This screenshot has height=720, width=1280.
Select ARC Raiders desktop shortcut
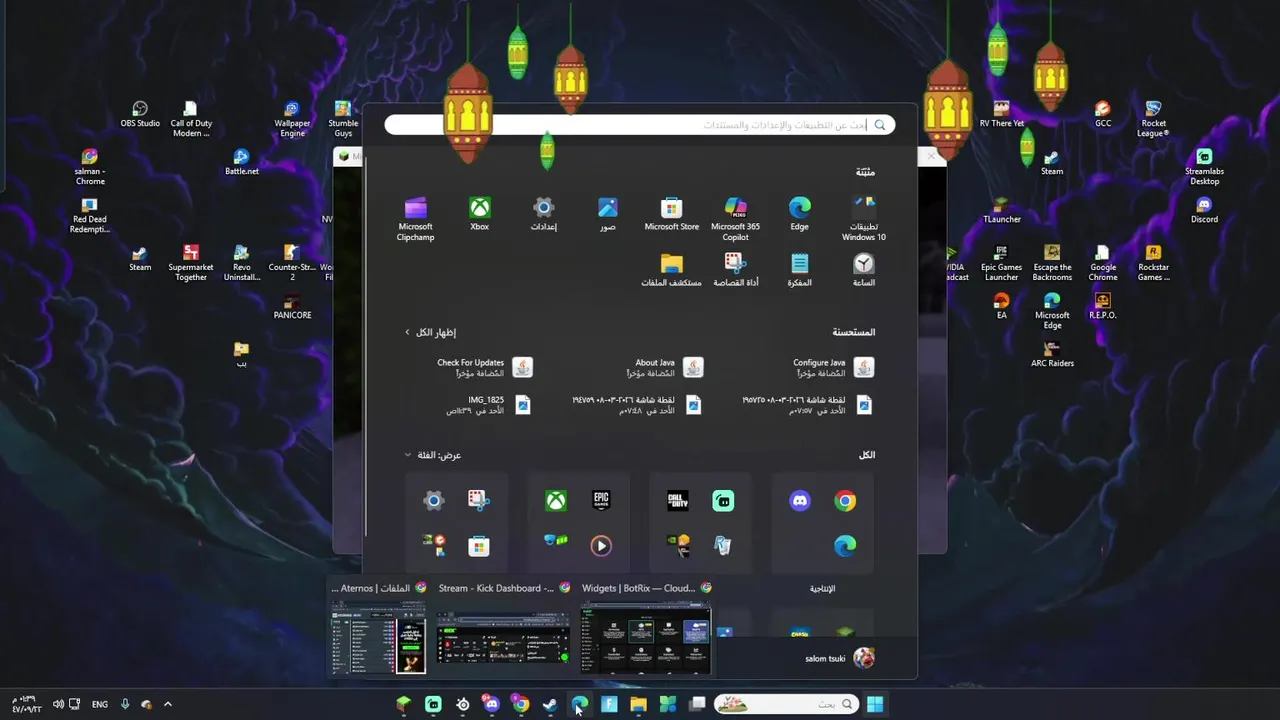(x=1052, y=354)
